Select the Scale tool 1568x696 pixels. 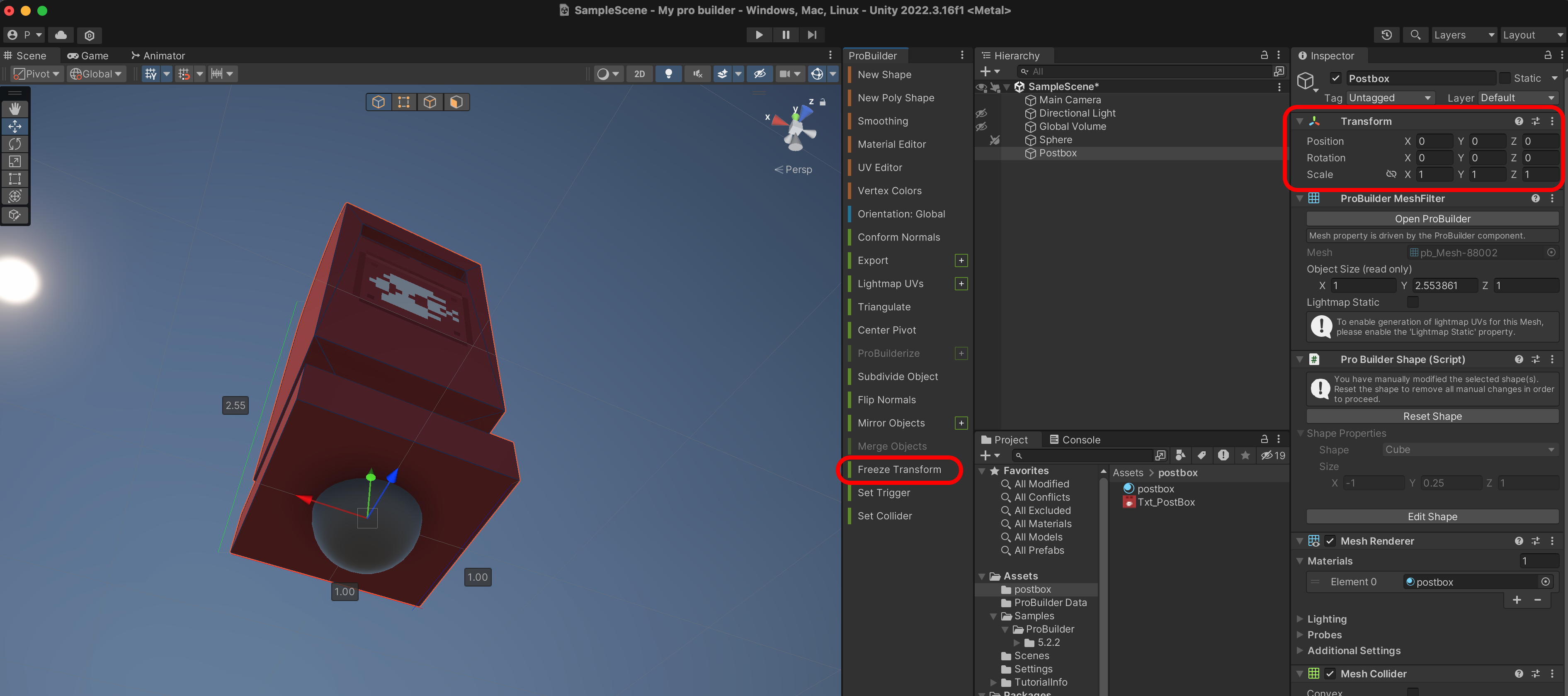tap(15, 161)
